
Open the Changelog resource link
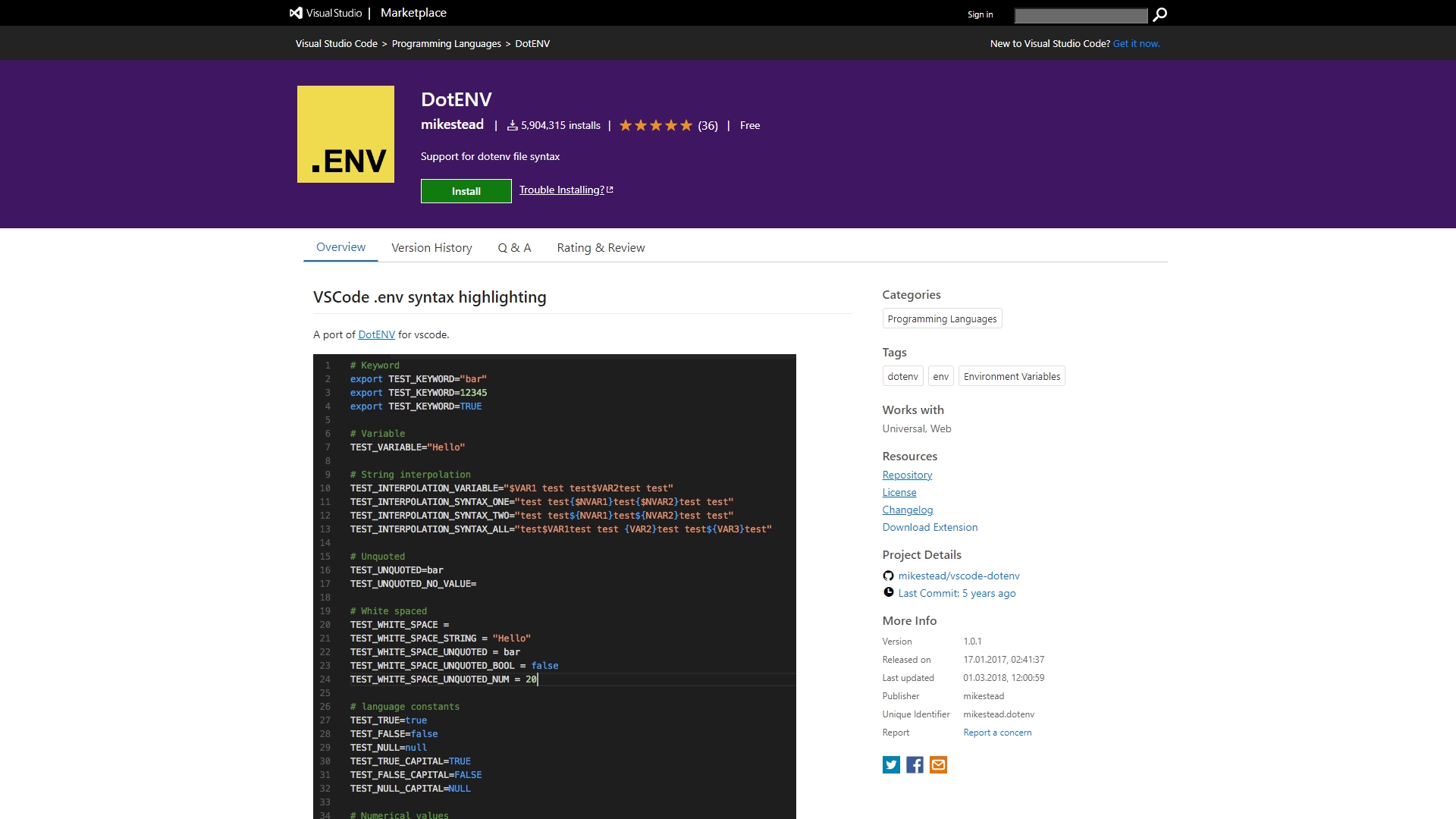[908, 510]
